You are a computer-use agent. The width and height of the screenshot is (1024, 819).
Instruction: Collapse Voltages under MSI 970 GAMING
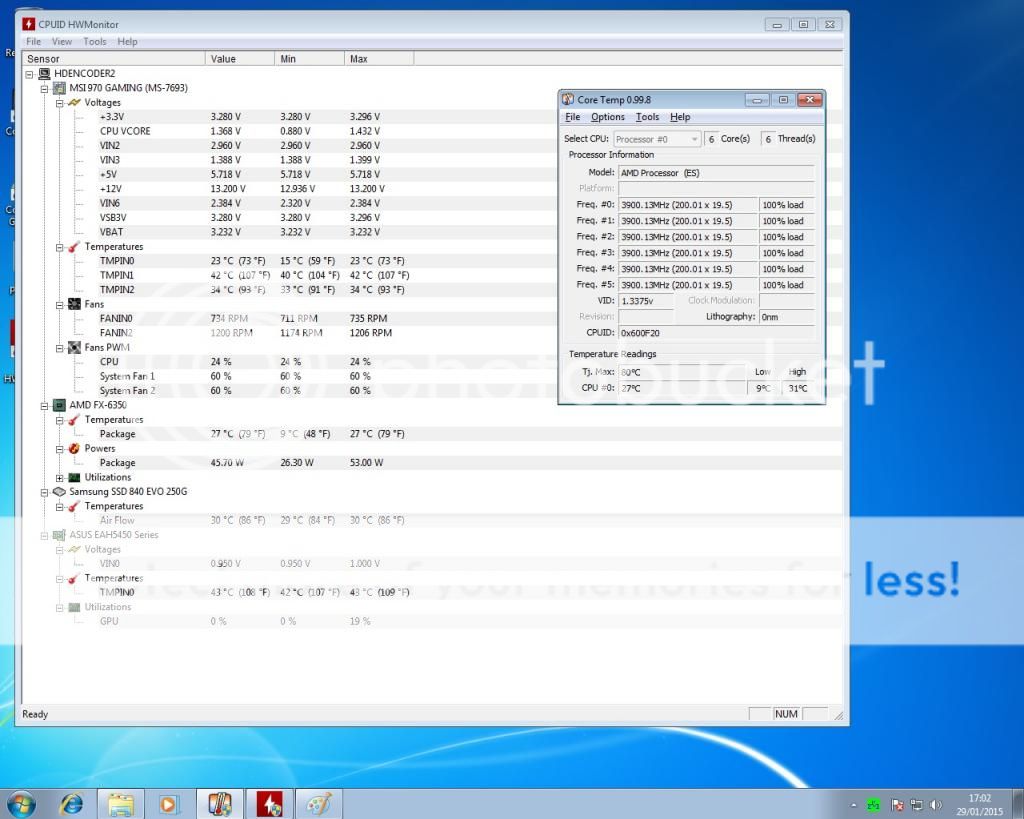(59, 103)
